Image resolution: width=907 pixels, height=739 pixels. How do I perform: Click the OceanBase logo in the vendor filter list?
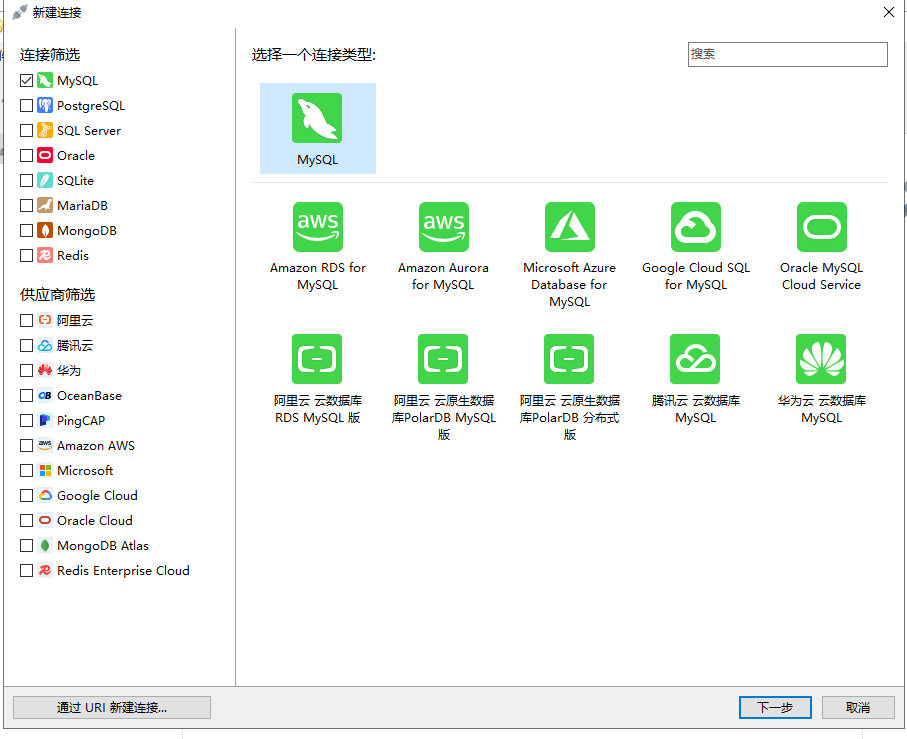coord(45,396)
